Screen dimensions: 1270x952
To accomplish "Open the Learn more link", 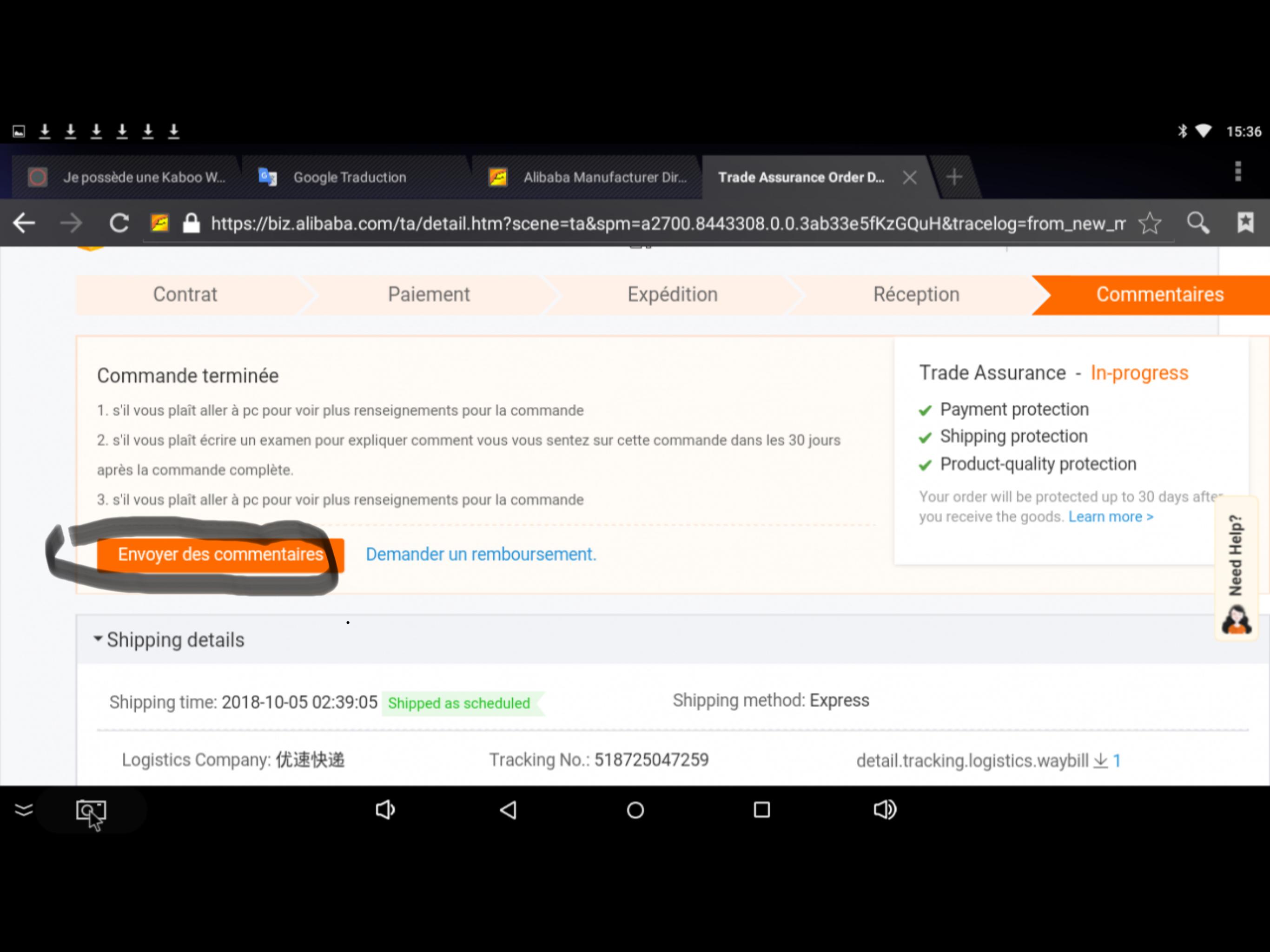I will click(x=1111, y=517).
